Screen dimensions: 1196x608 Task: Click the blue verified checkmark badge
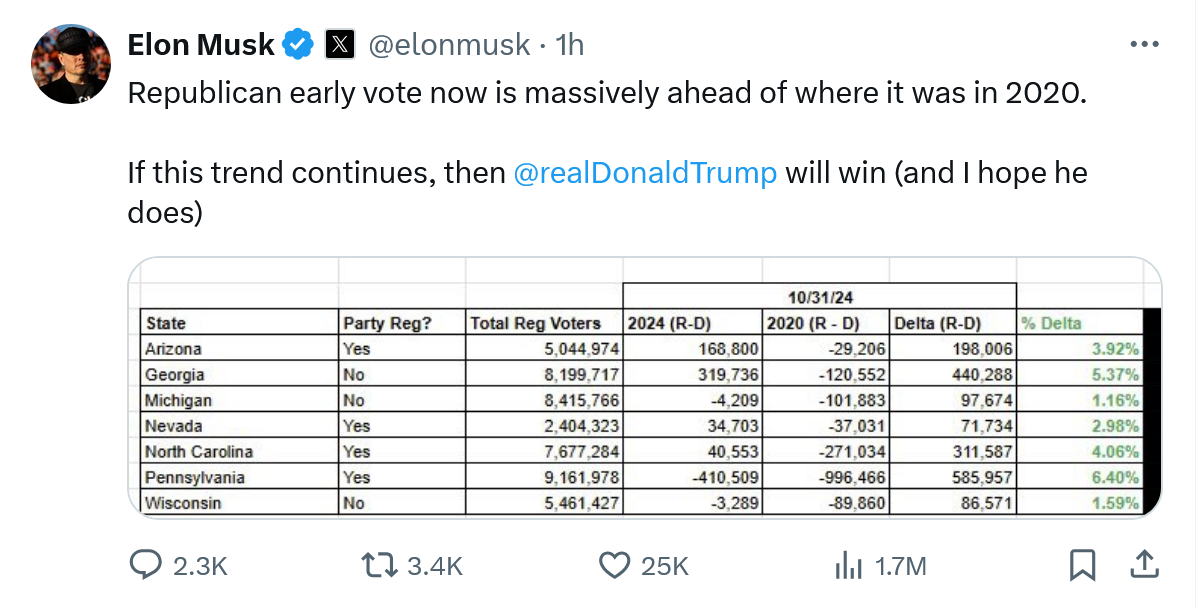point(298,45)
